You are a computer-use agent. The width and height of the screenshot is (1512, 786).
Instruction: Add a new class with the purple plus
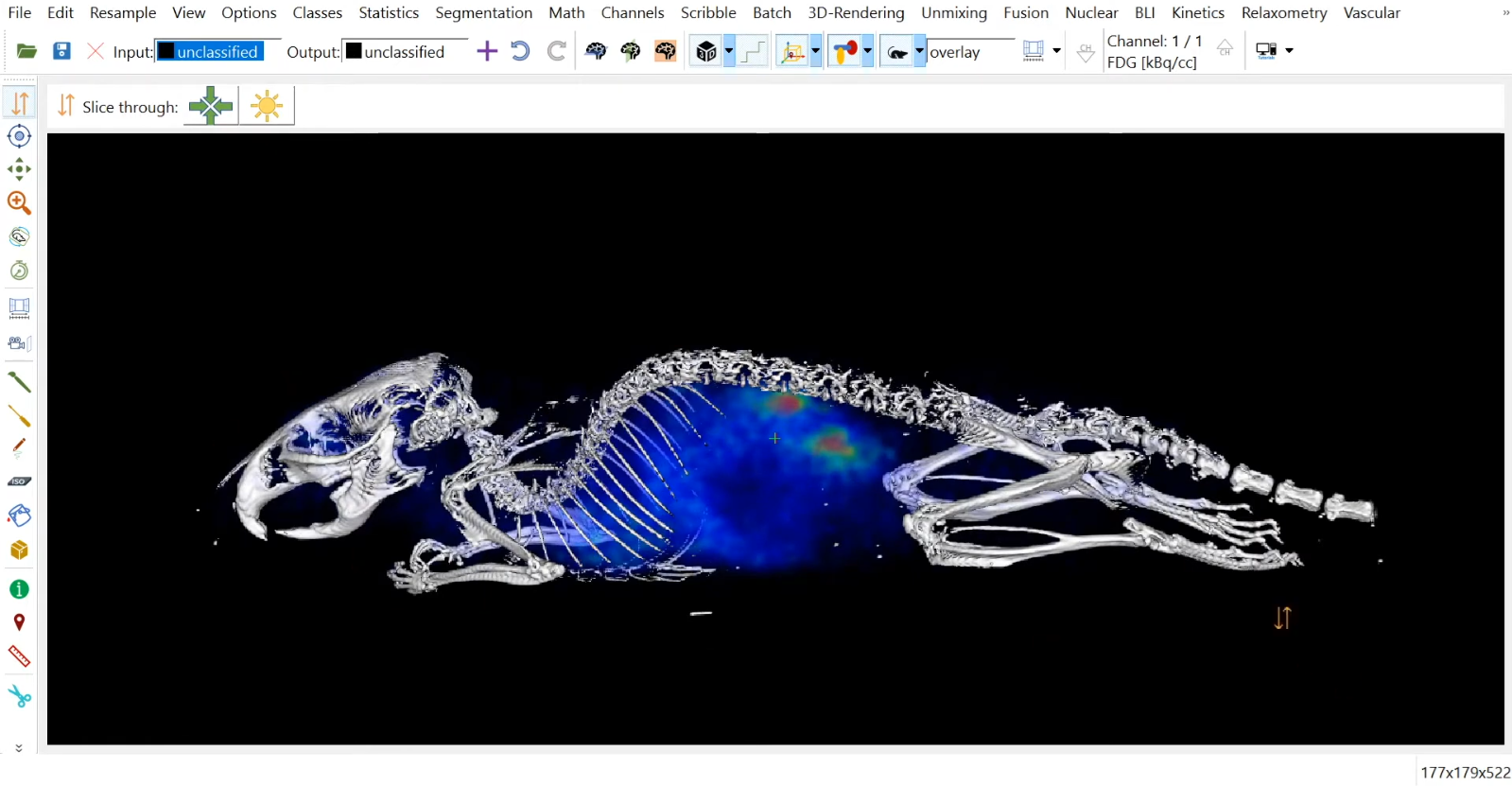click(x=487, y=51)
